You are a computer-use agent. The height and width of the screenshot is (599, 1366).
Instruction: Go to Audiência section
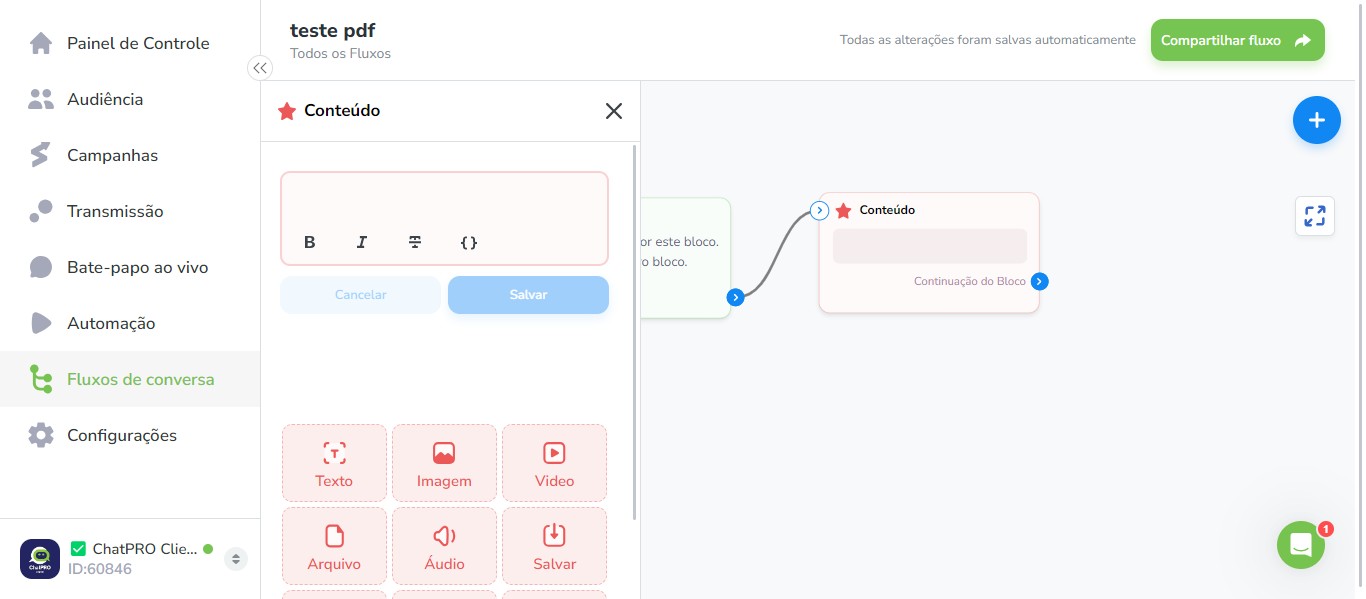coord(130,99)
